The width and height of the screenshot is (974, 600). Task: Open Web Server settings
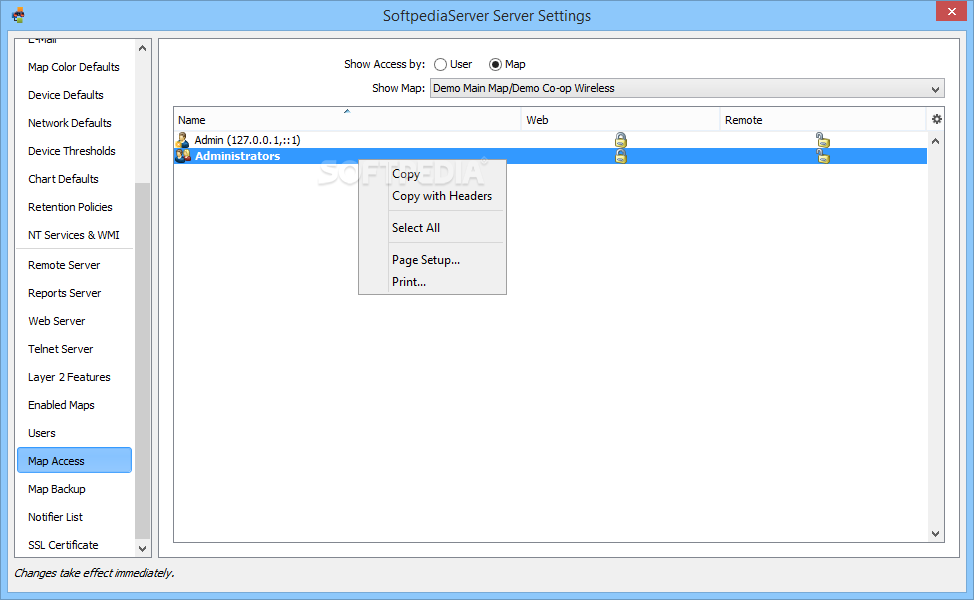coord(74,321)
